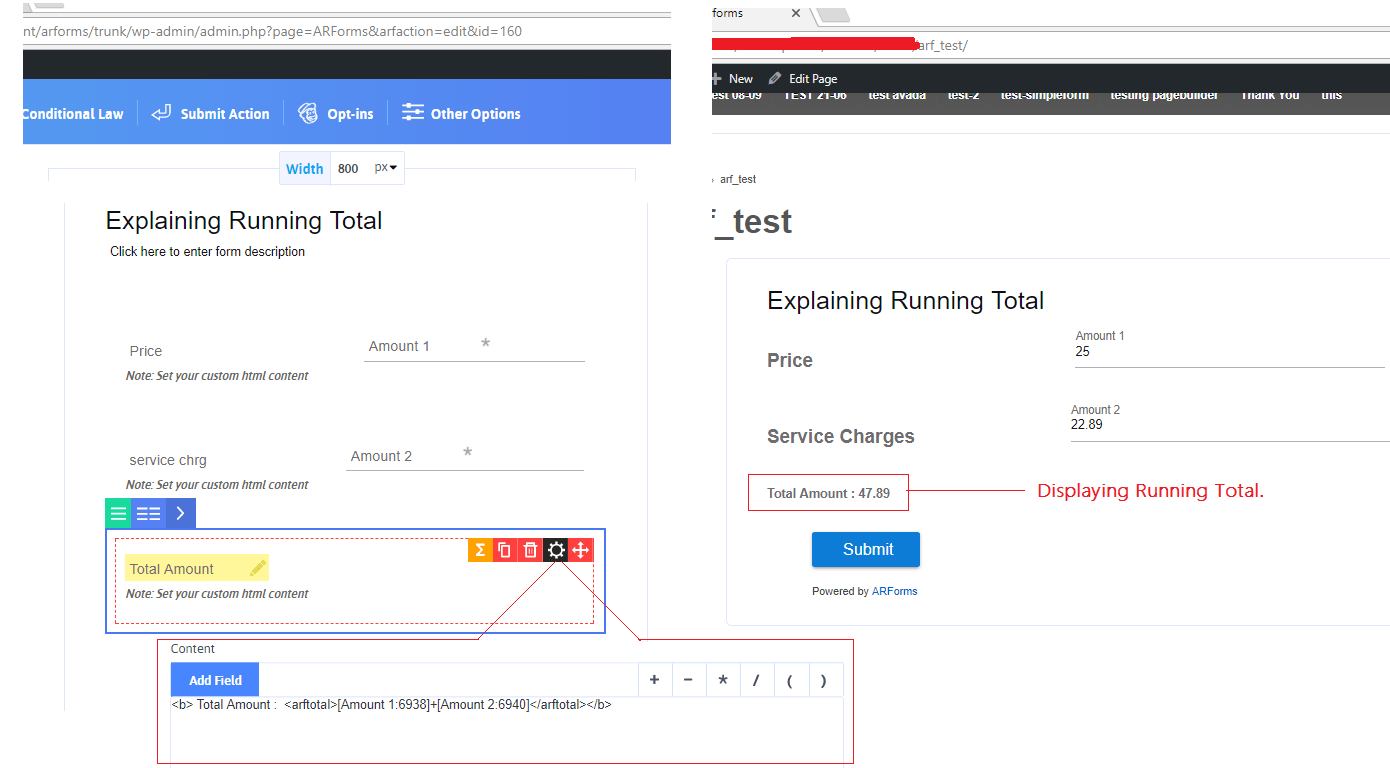Follow the ARForms link
Screen dimensions: 1390x768
(x=894, y=591)
